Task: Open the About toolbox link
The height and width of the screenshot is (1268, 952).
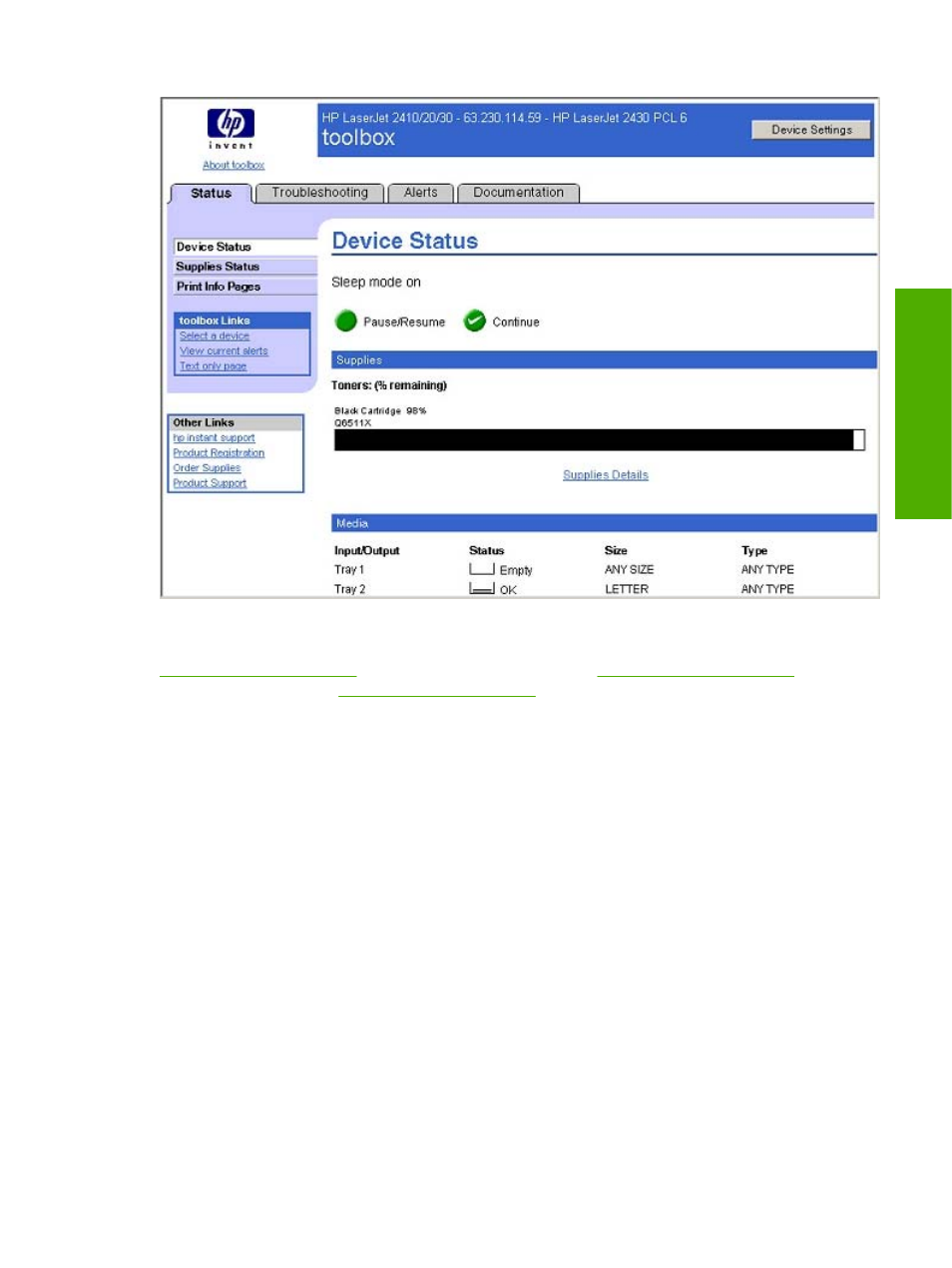Action: tap(234, 166)
